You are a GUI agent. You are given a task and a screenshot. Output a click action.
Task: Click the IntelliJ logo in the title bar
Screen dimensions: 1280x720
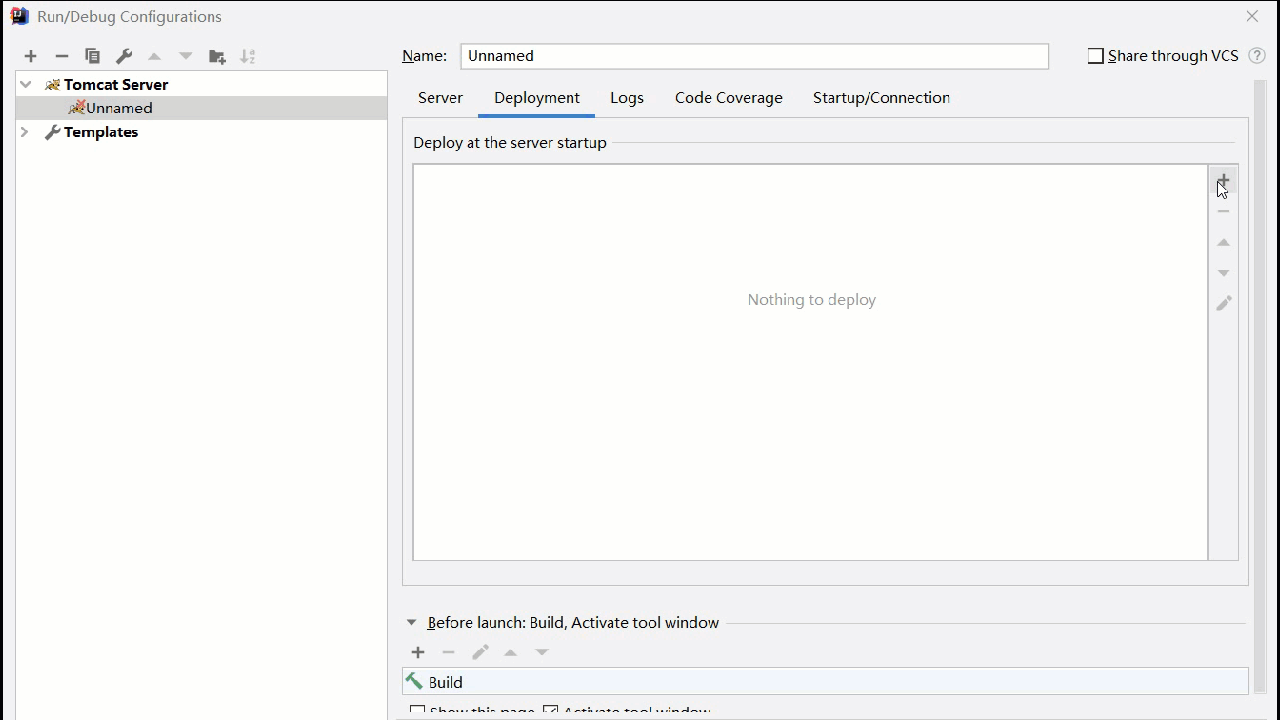tap(20, 16)
